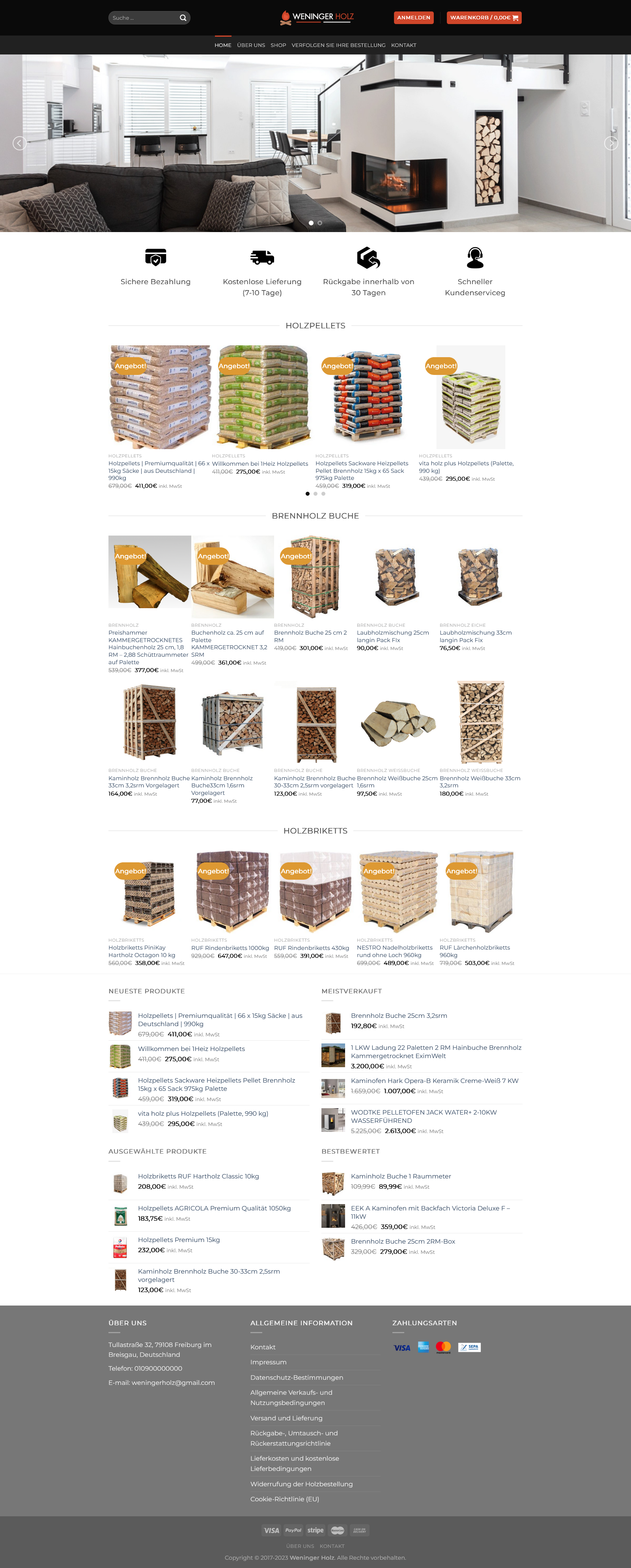Click the Anmelden button
The width and height of the screenshot is (631, 1568).
click(414, 18)
